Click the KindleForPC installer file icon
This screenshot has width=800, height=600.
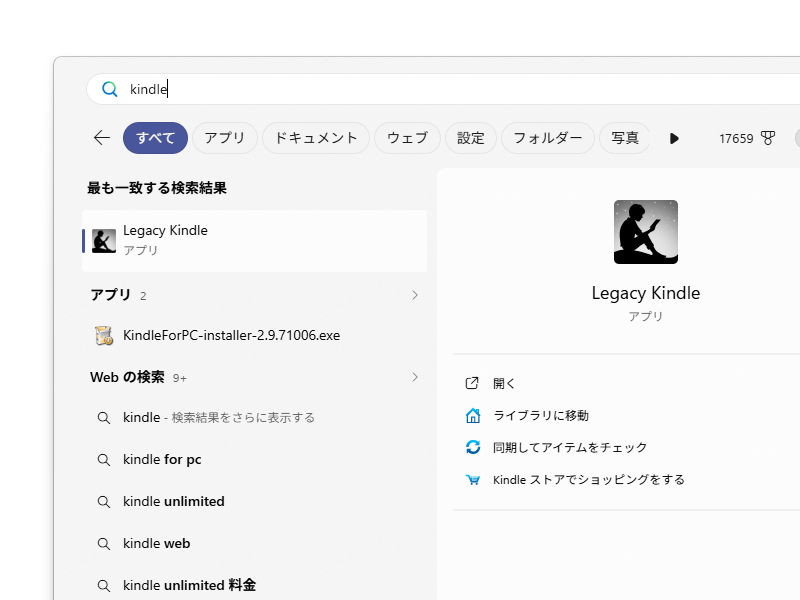point(104,335)
